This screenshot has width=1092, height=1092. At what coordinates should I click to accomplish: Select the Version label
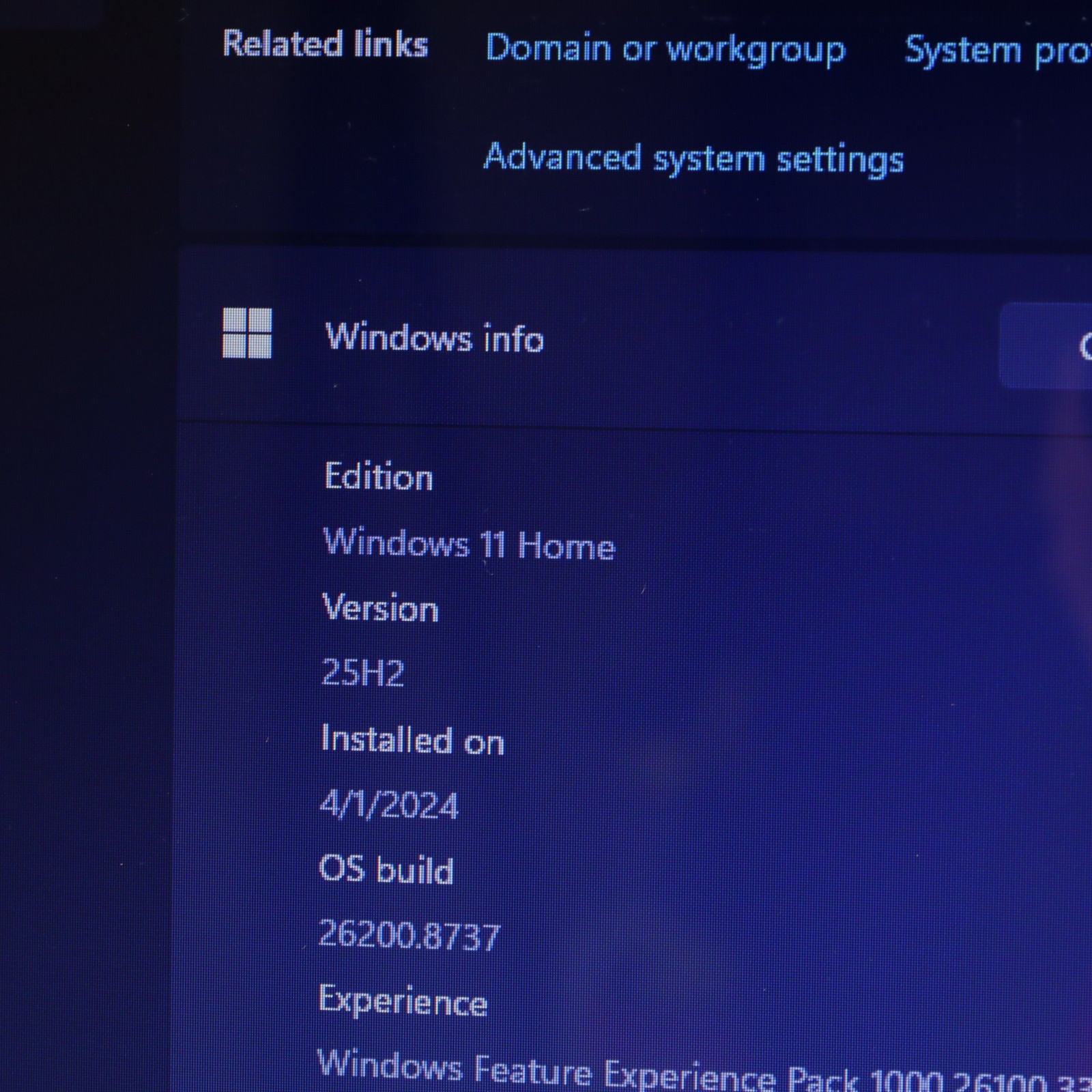tap(380, 607)
